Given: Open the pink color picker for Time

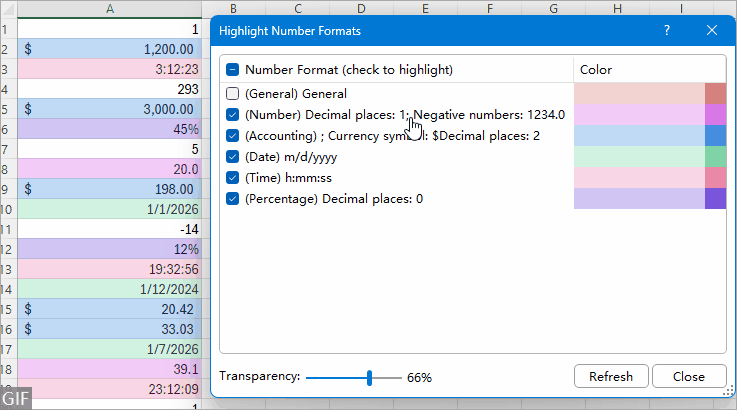Looking at the screenshot, I should click(715, 178).
